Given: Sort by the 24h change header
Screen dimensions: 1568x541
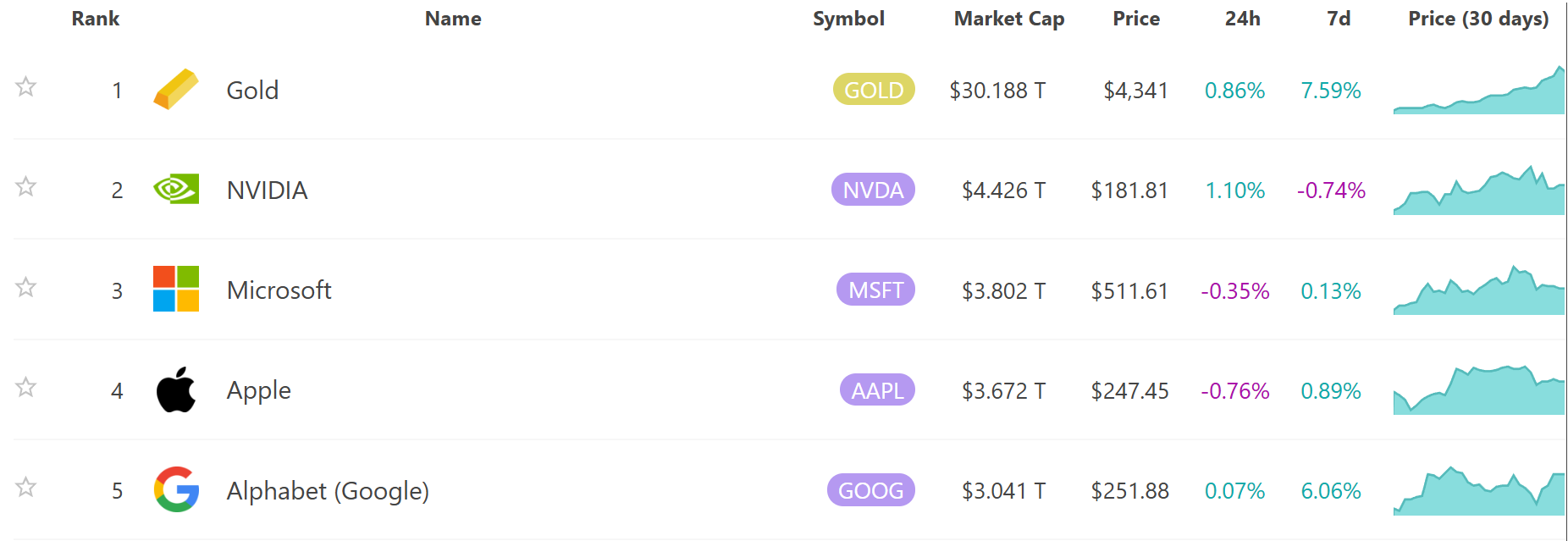Looking at the screenshot, I should click(1242, 19).
